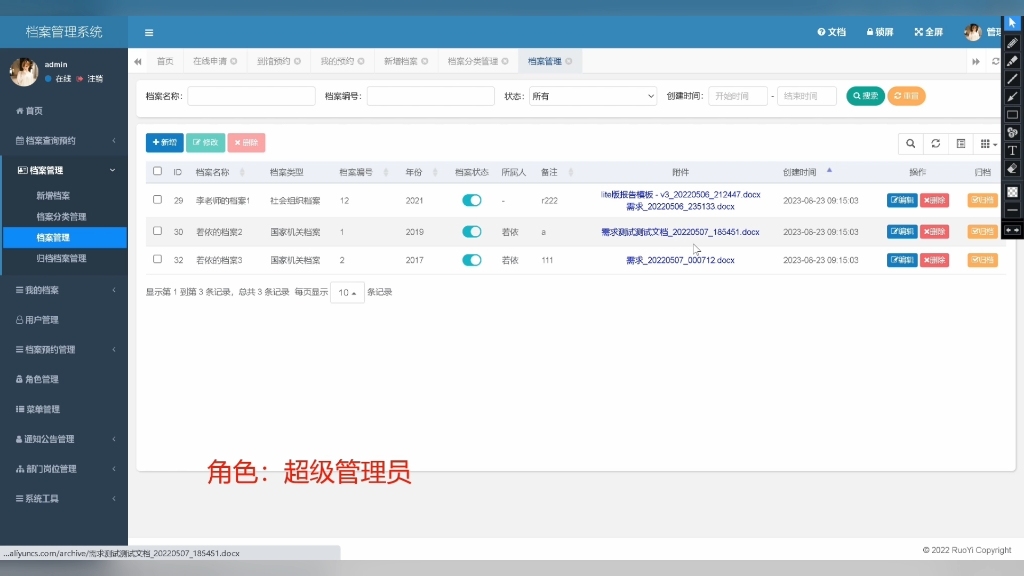The height and width of the screenshot is (576, 1024).
Task: Refresh the table with the toolbar refresh icon
Action: [936, 144]
